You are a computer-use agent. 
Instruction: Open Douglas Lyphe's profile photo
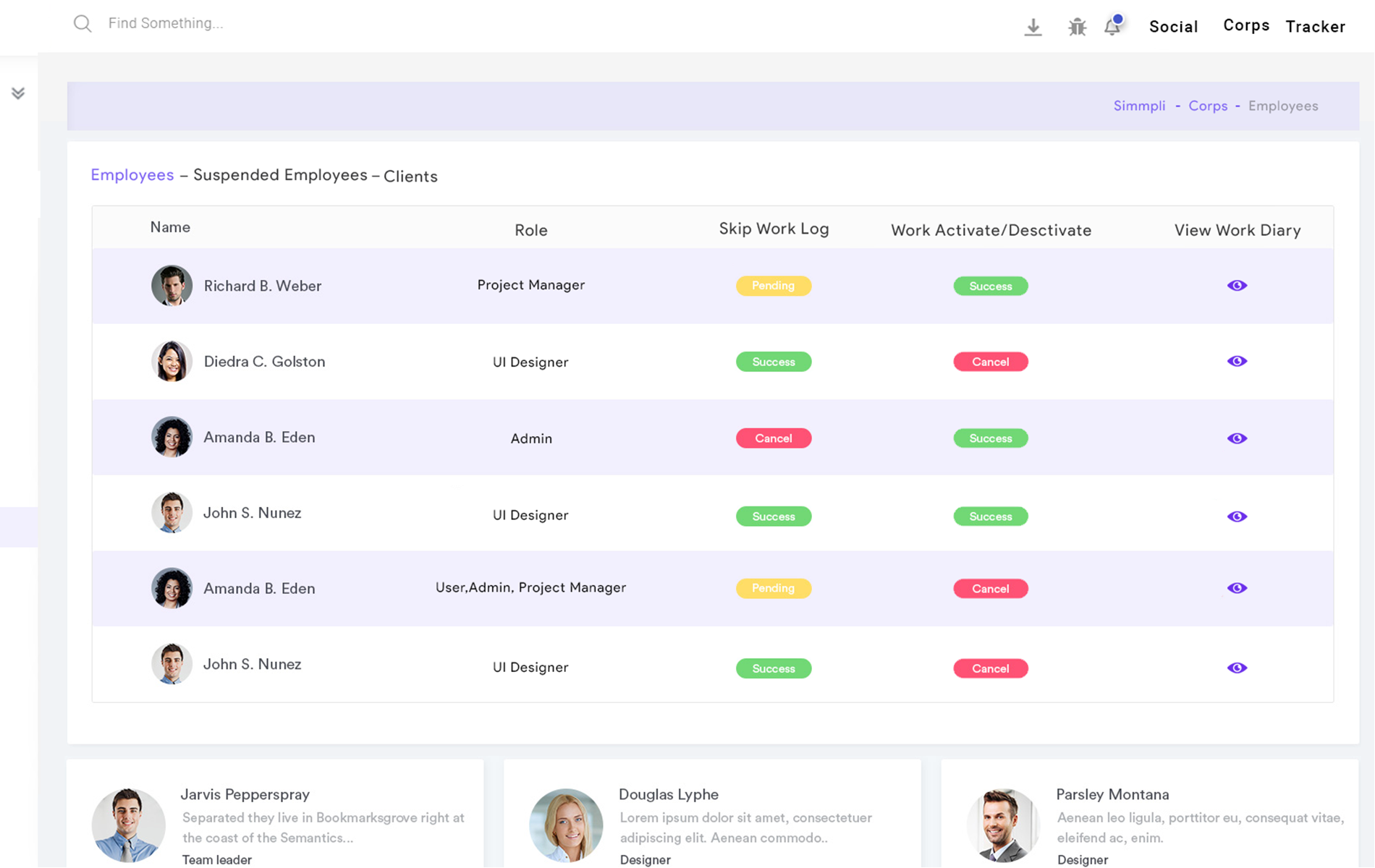tap(566, 825)
